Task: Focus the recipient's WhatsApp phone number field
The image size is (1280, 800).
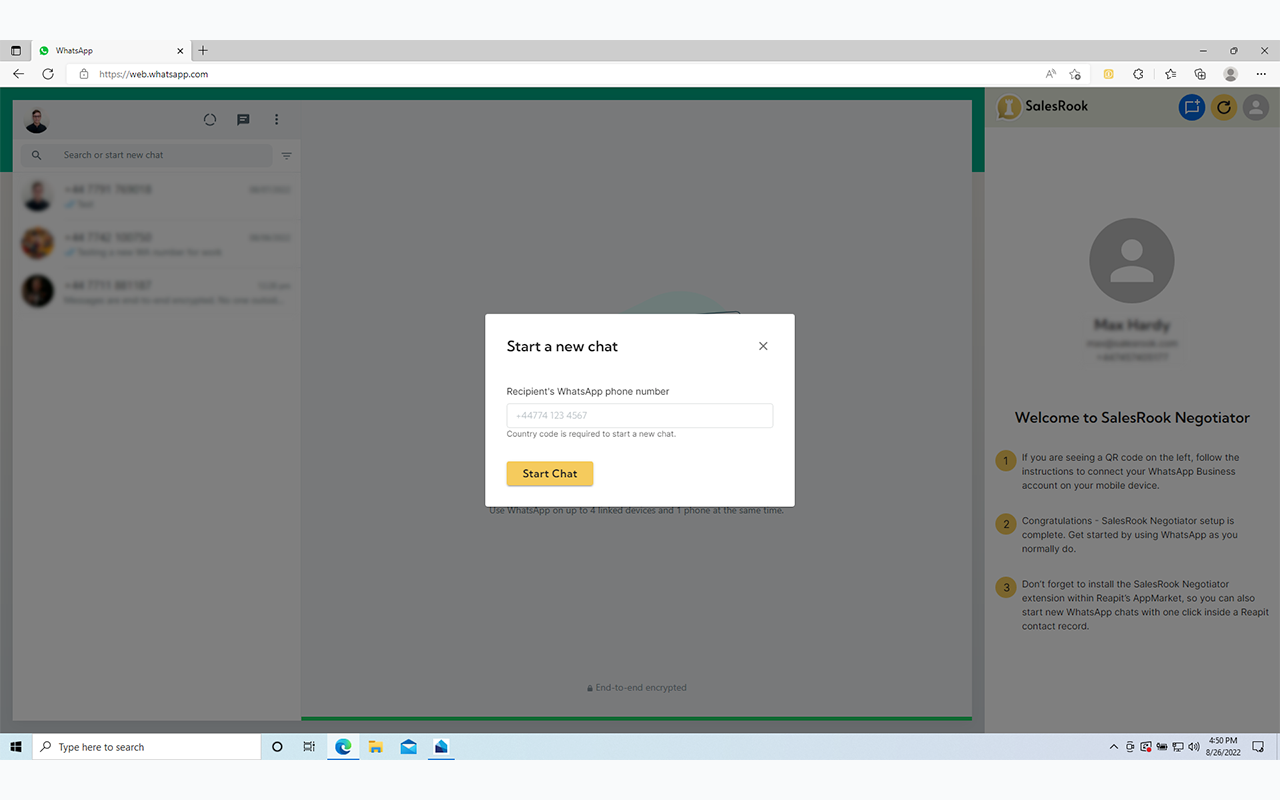Action: tap(640, 415)
